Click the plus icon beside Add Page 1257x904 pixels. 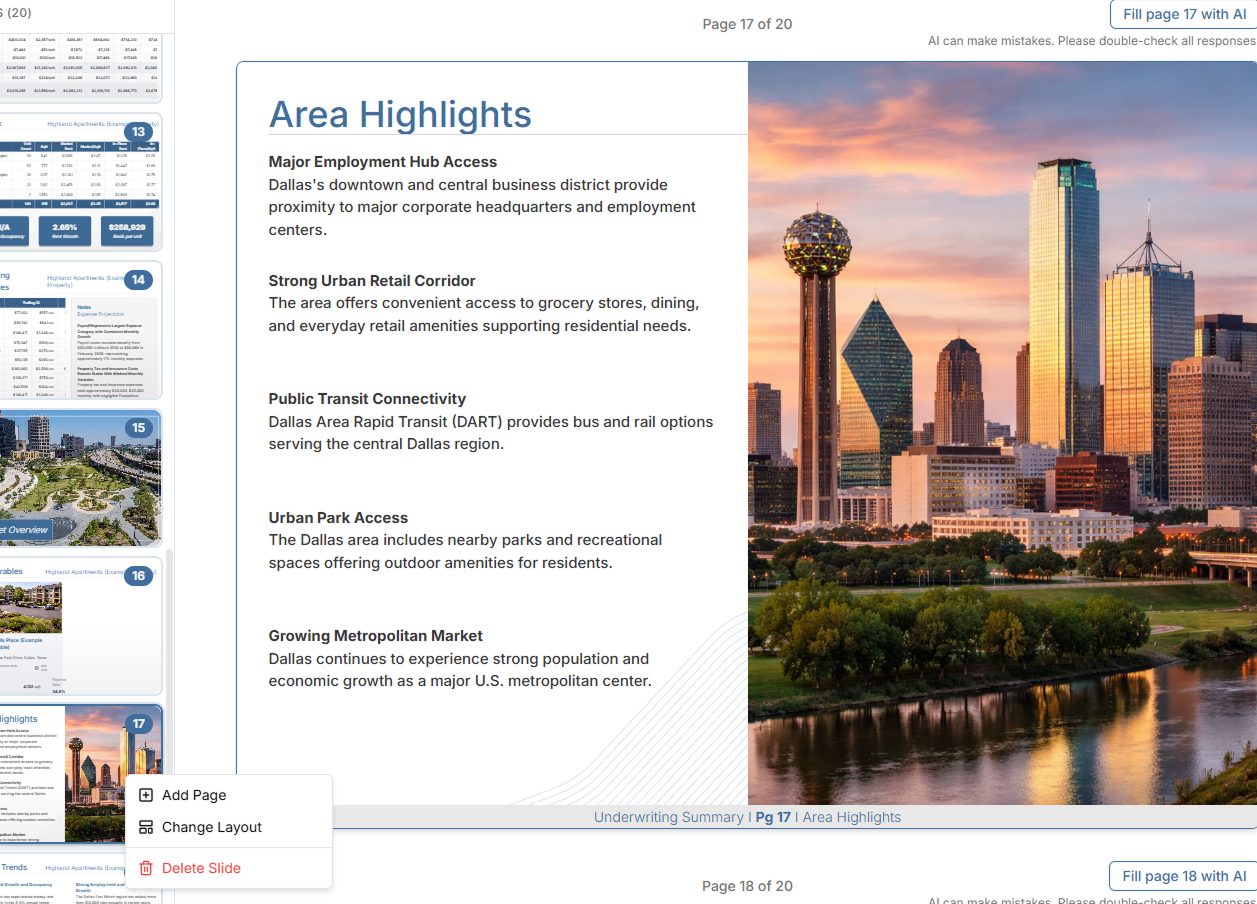coord(146,795)
